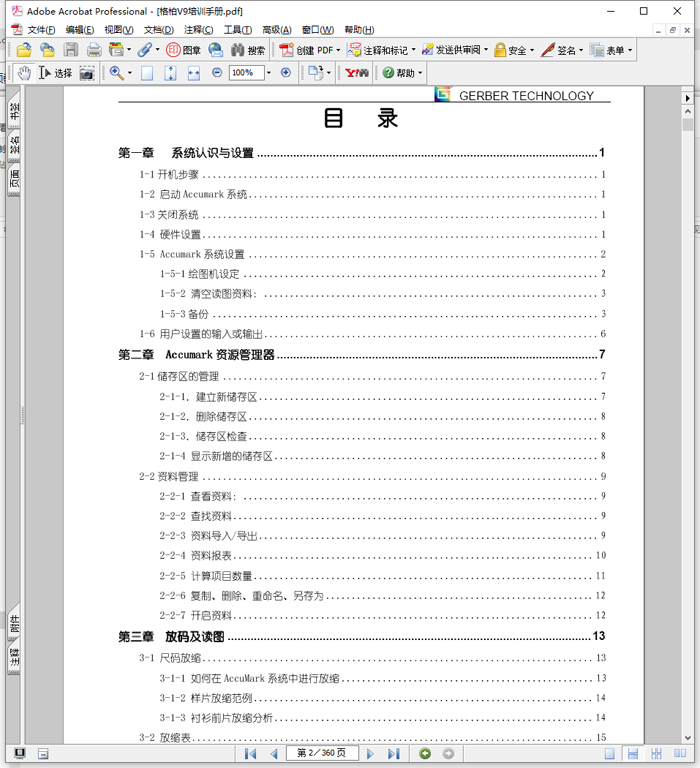Click the Print icon in toolbar
This screenshot has width=700, height=768.
pos(94,50)
